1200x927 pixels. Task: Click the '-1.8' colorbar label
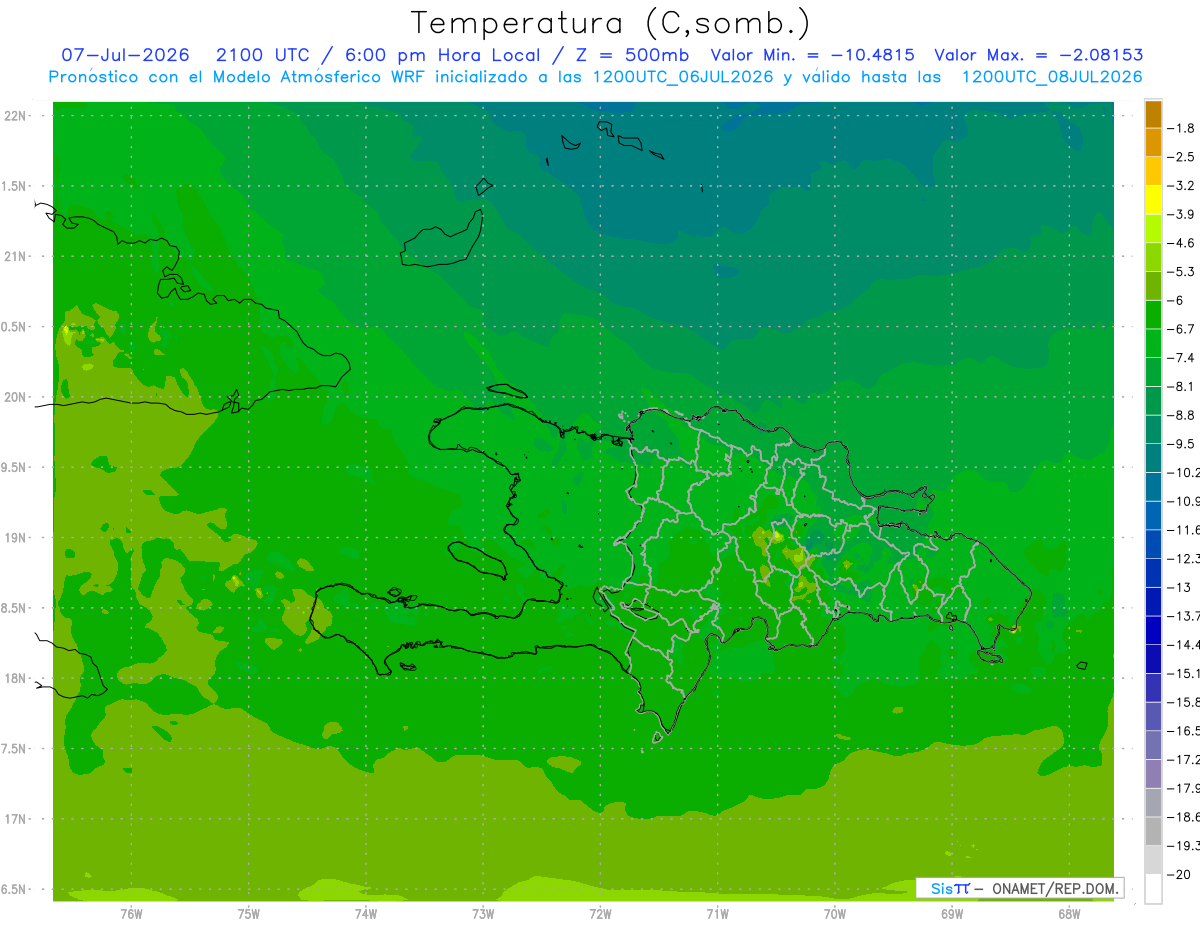1182,128
